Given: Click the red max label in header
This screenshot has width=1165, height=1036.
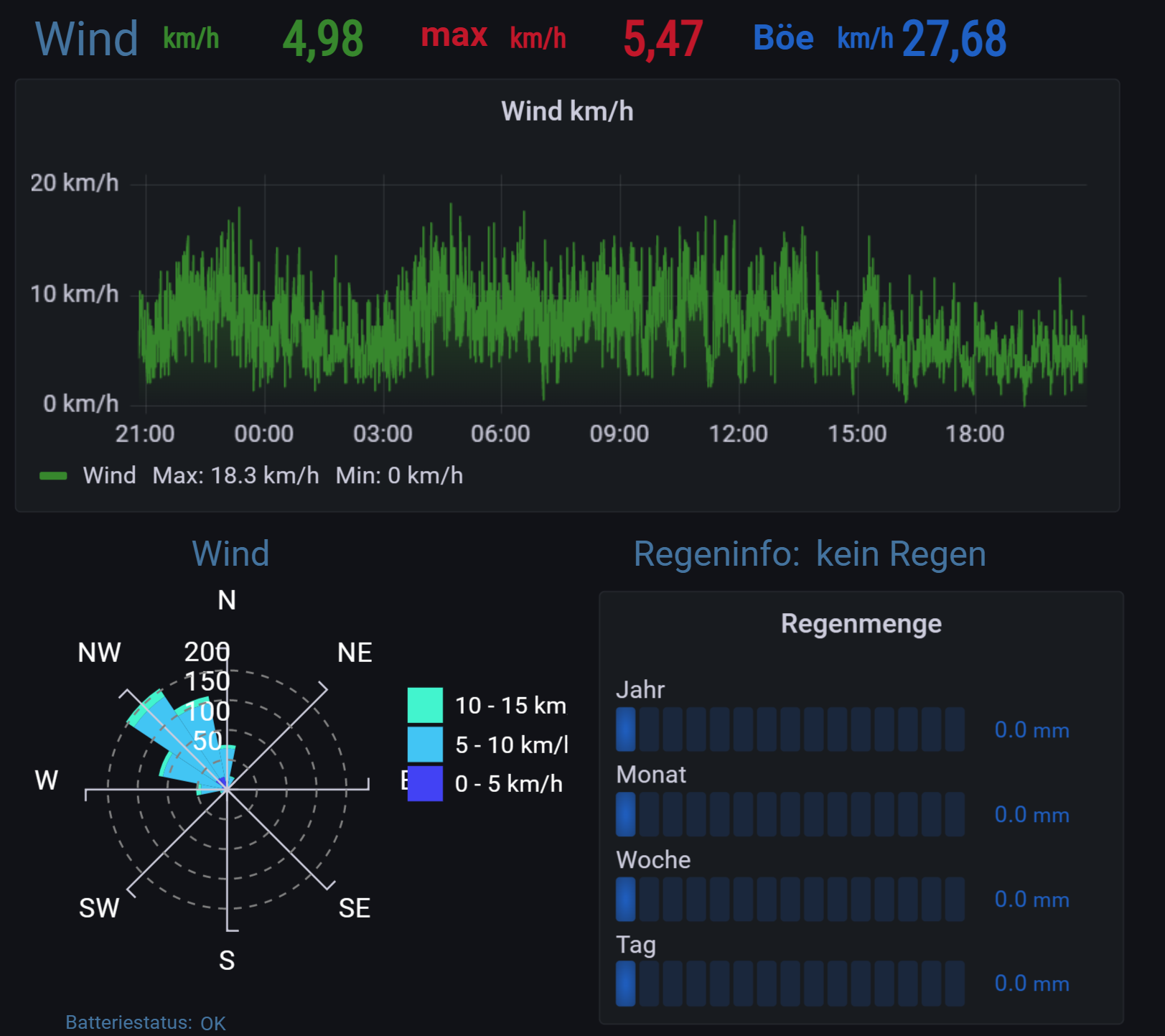Looking at the screenshot, I should point(454,36).
